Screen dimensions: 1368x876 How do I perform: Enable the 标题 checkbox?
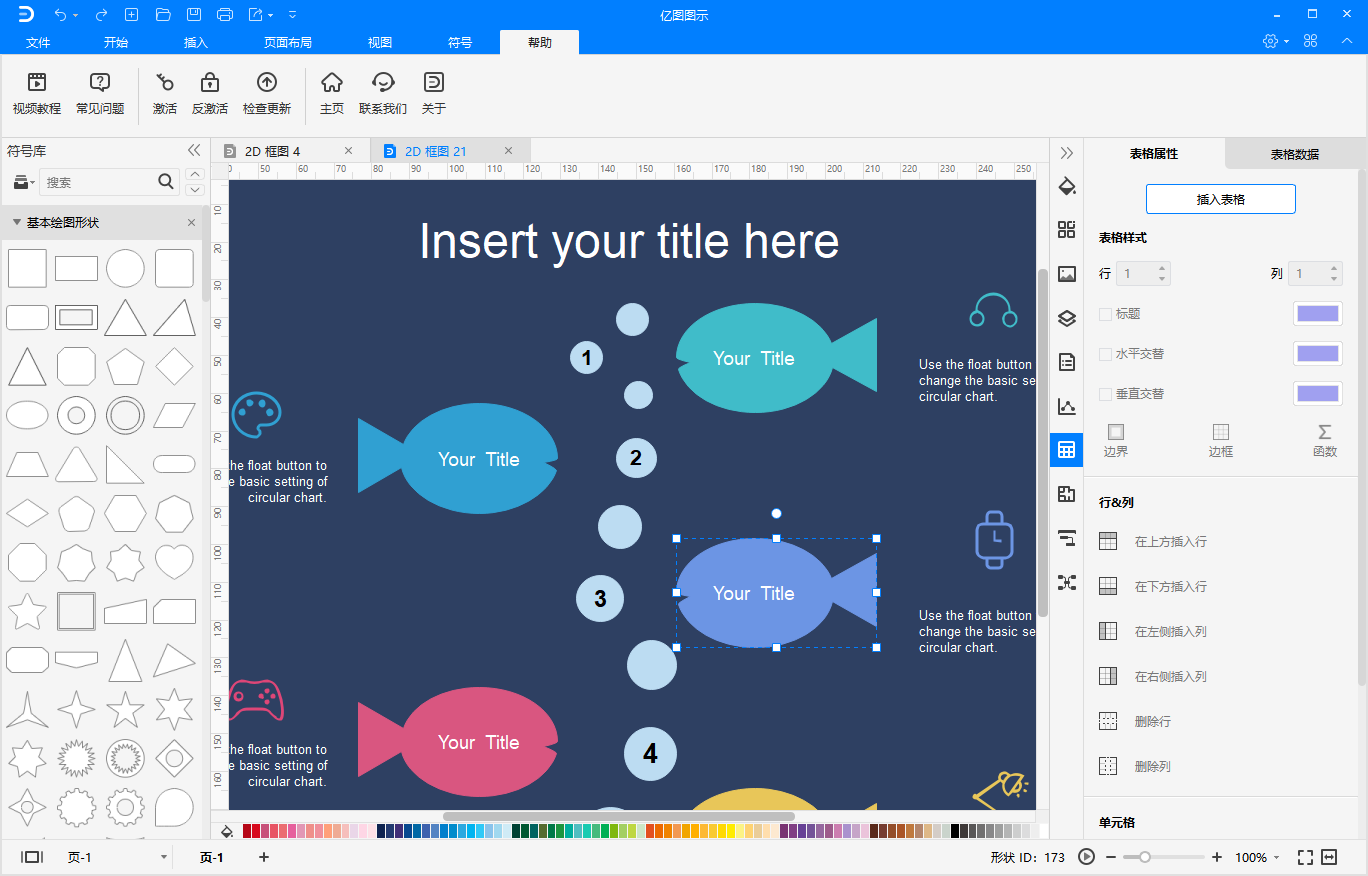coord(1105,314)
